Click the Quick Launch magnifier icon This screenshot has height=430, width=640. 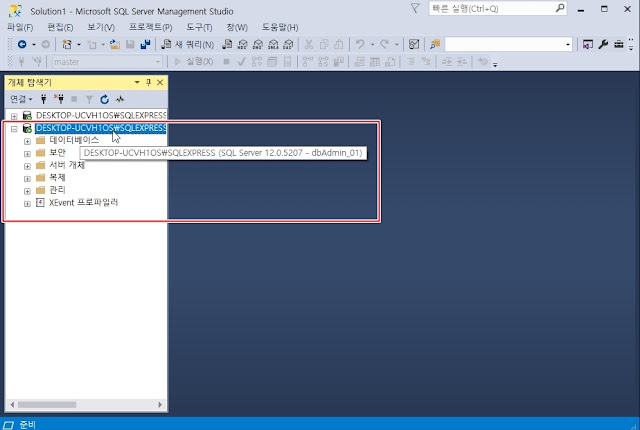tap(560, 8)
